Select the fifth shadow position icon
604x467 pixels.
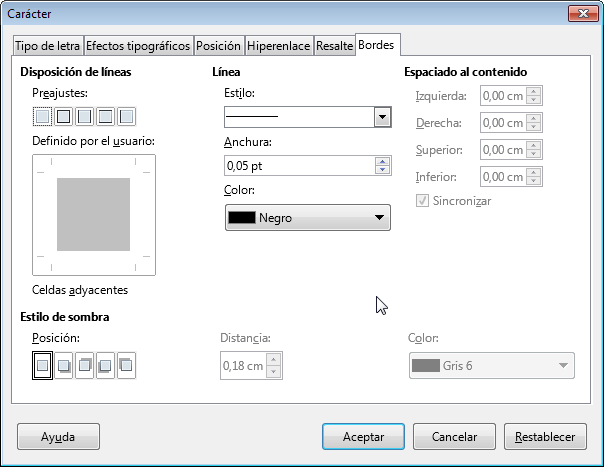click(126, 366)
